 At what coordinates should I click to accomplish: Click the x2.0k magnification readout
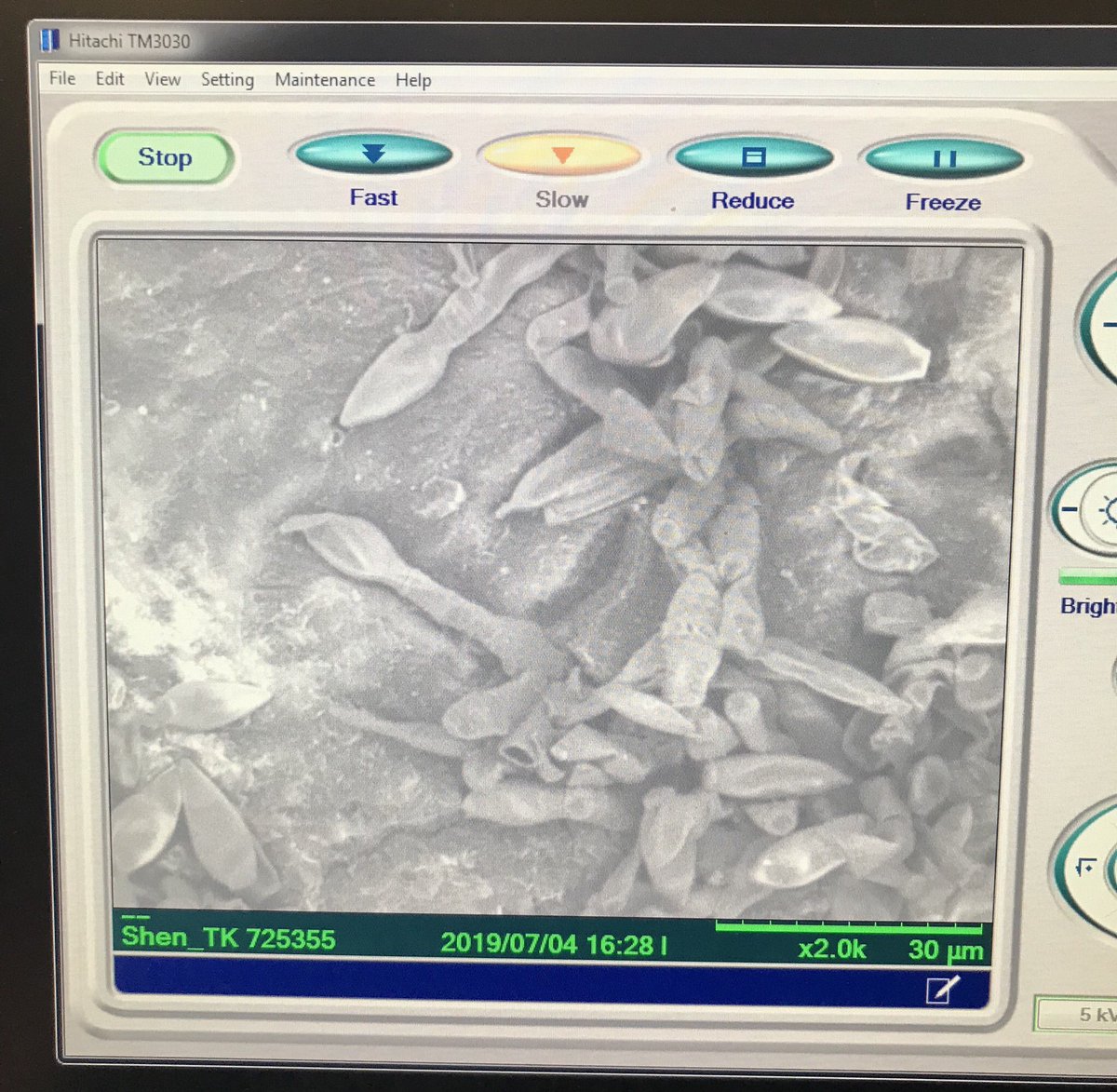832,949
